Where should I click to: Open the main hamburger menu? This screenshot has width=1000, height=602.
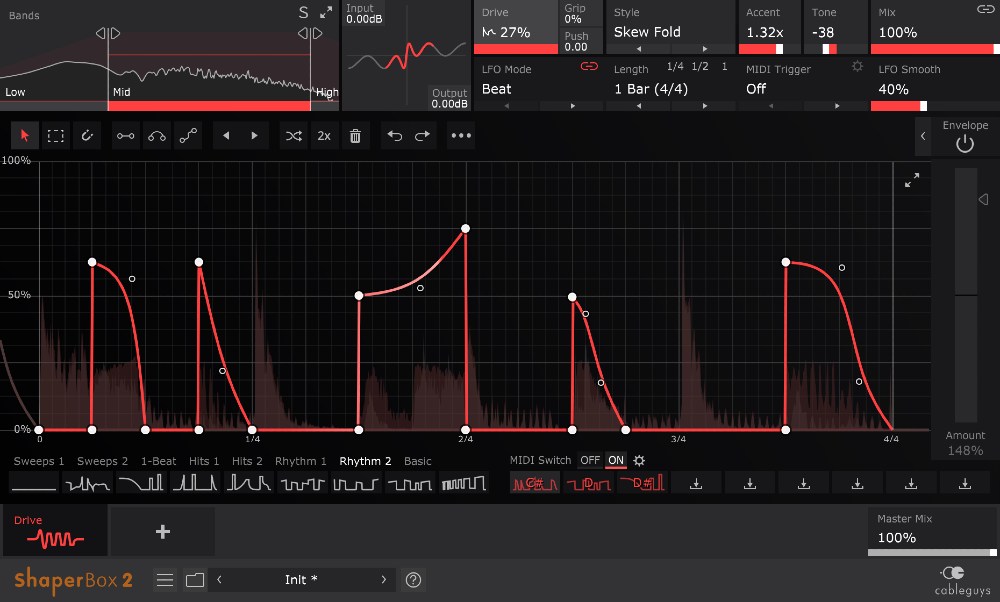tap(165, 580)
